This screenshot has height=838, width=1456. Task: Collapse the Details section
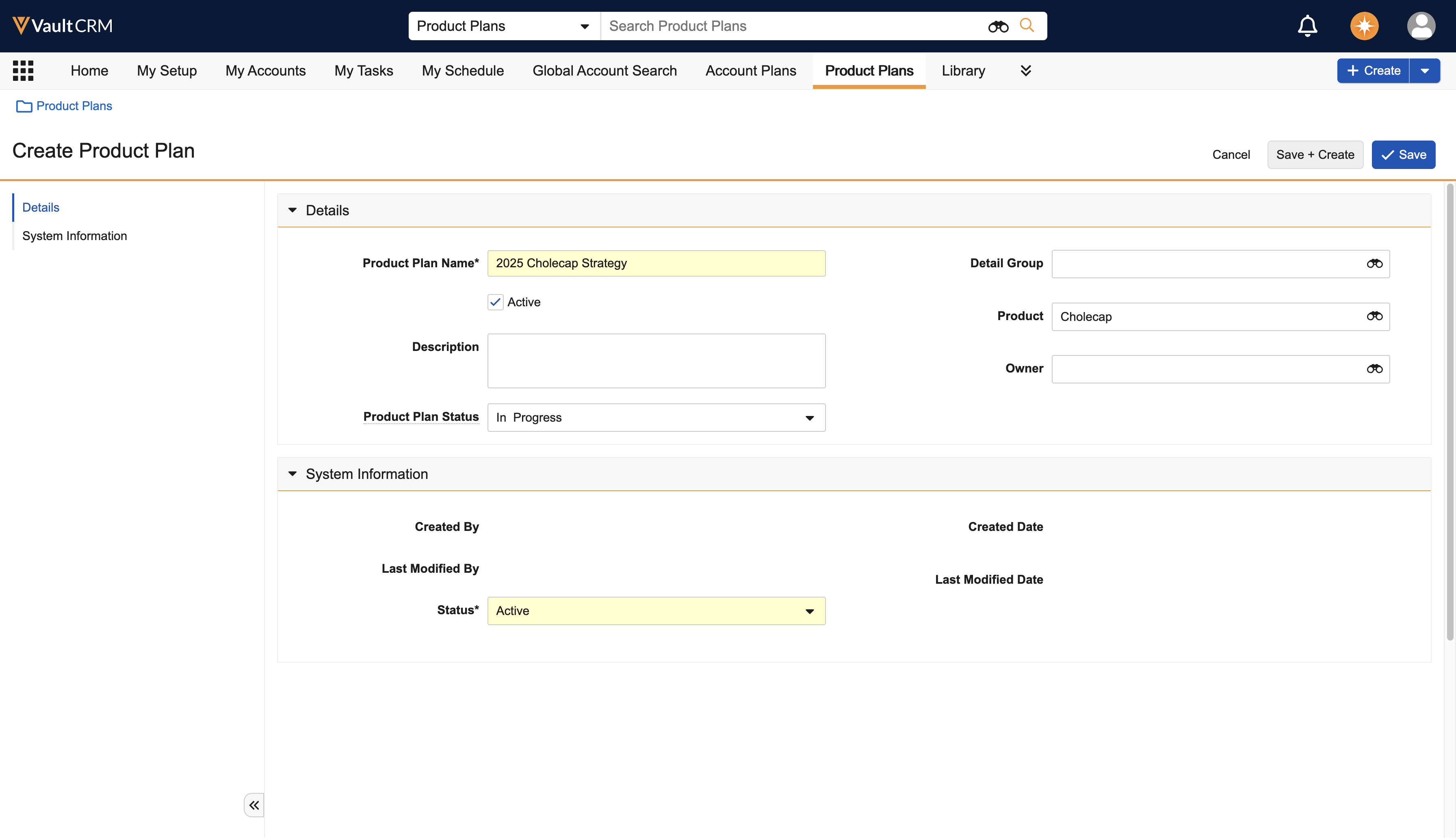292,210
